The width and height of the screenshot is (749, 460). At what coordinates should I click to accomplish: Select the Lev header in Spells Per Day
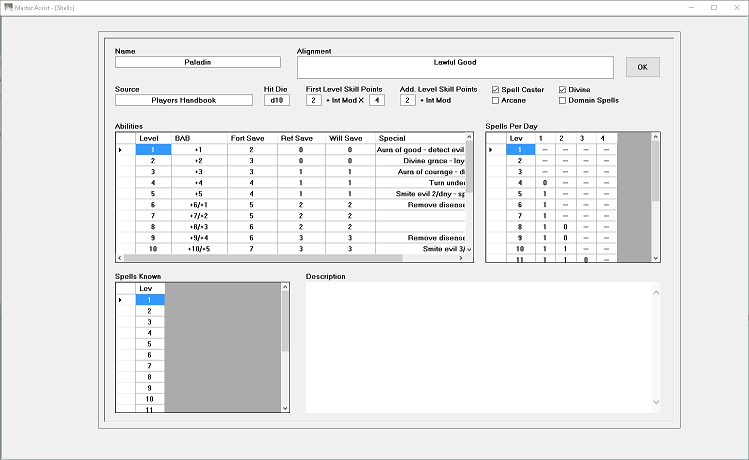[x=520, y=138]
